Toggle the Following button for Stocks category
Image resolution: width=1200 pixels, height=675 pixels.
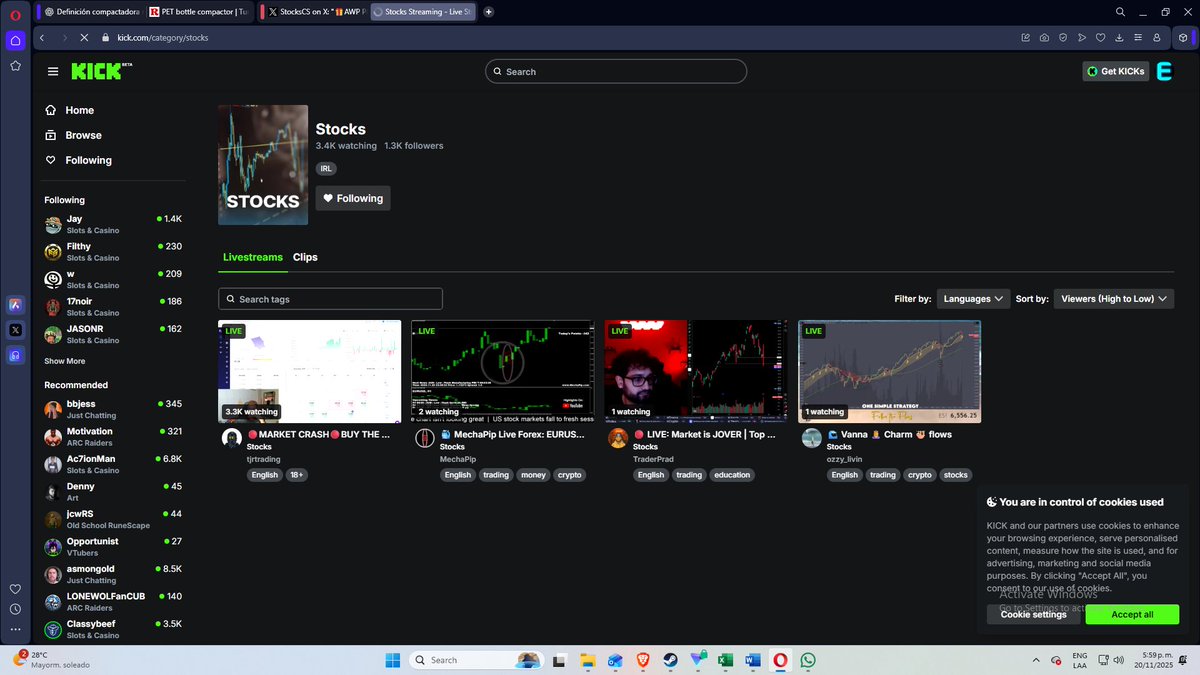(x=353, y=198)
